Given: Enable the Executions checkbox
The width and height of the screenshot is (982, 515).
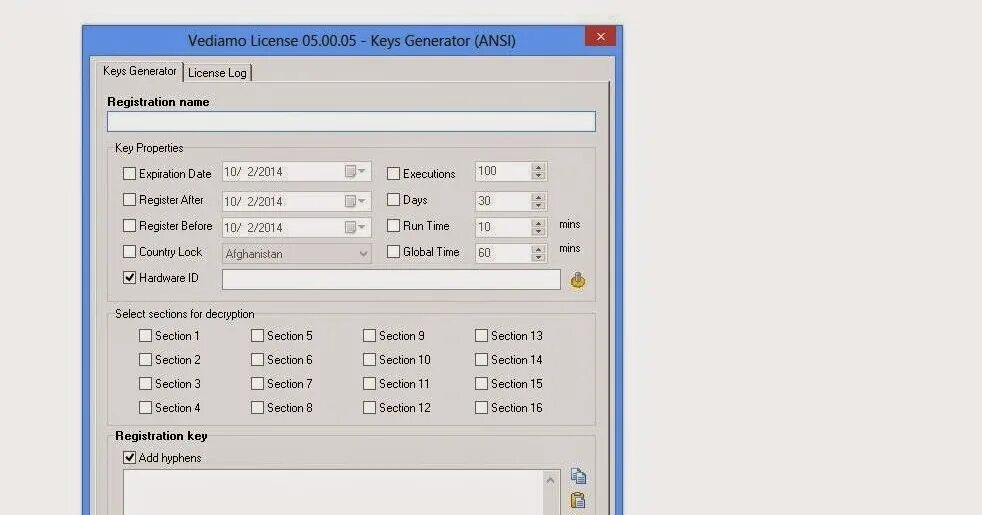Looking at the screenshot, I should pos(393,174).
